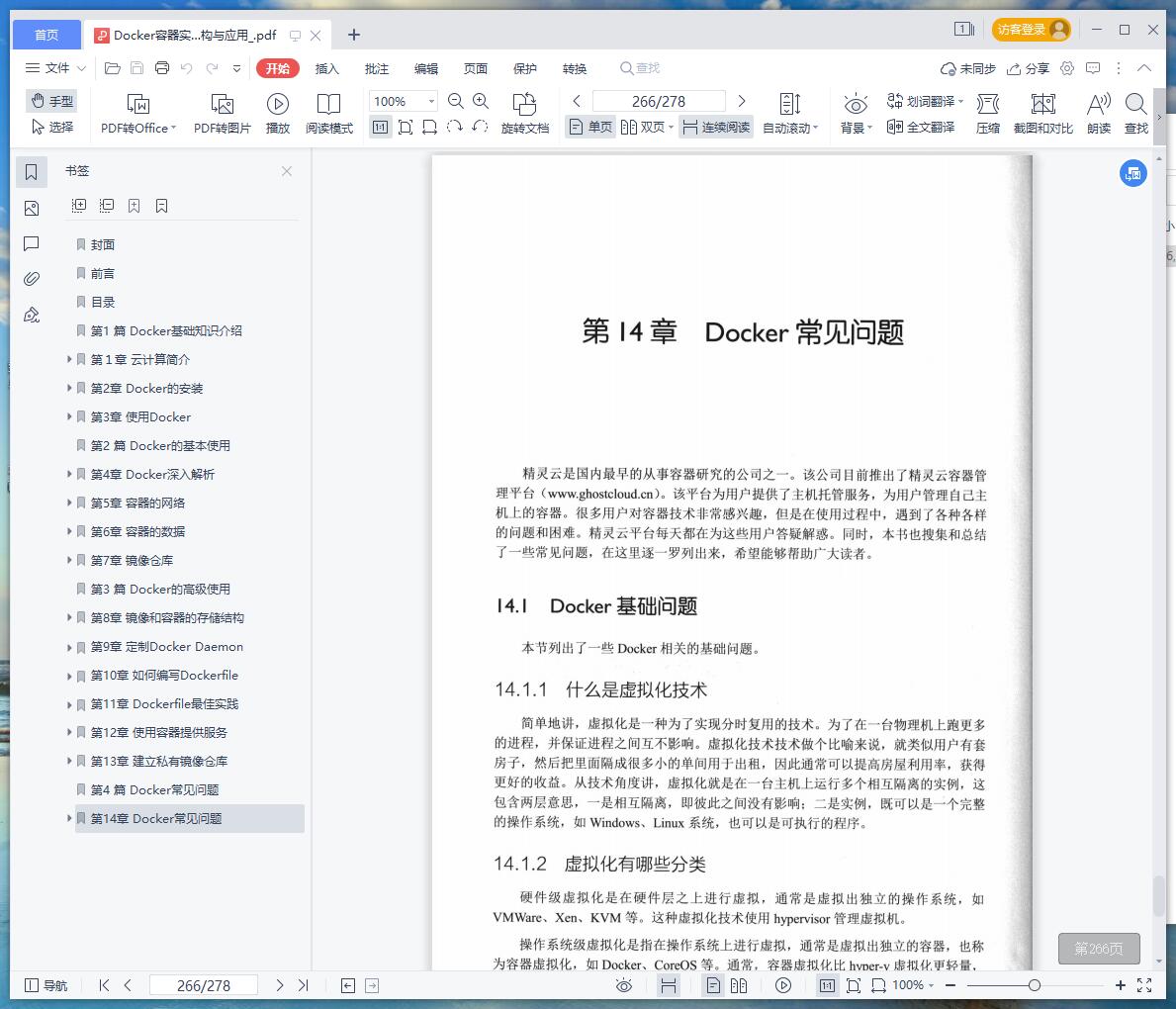Adjust zoom slider in status bar
The width and height of the screenshot is (1176, 1009).
tap(1035, 985)
